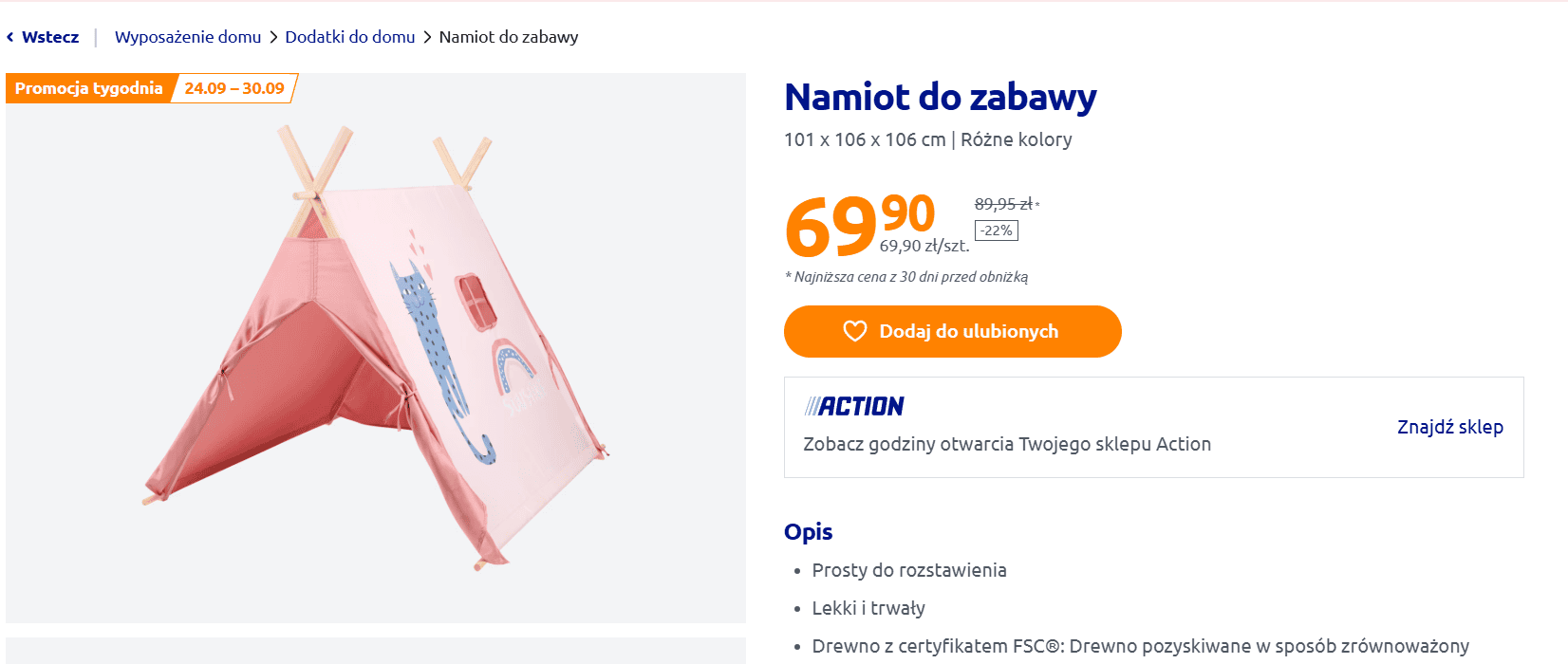Click the back chevron beside Wstecz
This screenshot has width=1568, height=664.
pyautogui.click(x=9, y=37)
